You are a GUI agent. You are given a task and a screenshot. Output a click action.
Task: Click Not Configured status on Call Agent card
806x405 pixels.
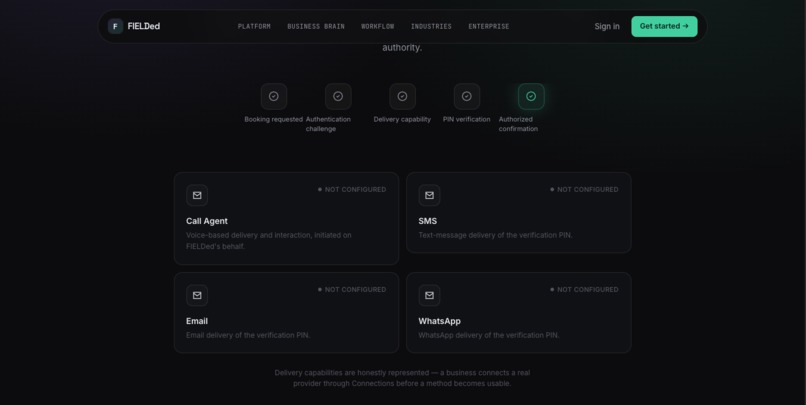tap(352, 190)
